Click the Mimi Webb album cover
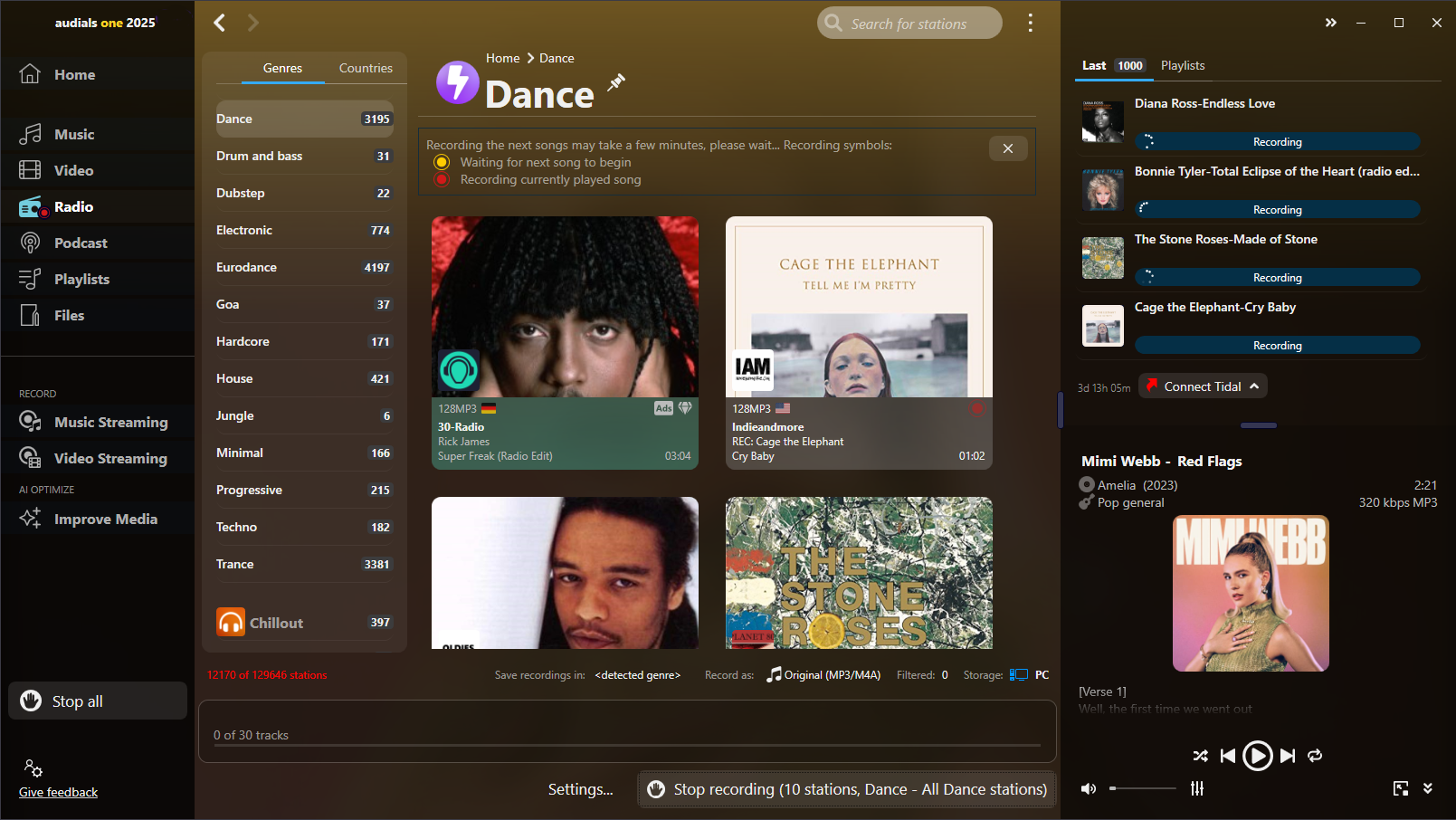 [x=1251, y=593]
